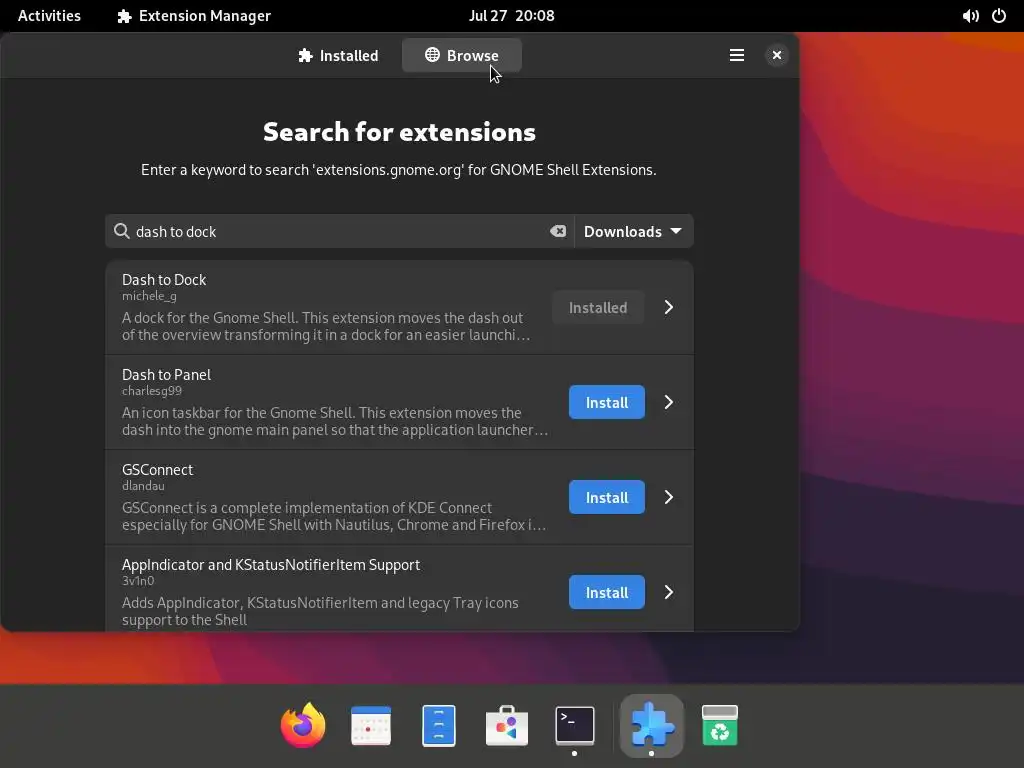This screenshot has width=1024, height=768.
Task: Switch to the Installed tab
Action: click(x=338, y=56)
